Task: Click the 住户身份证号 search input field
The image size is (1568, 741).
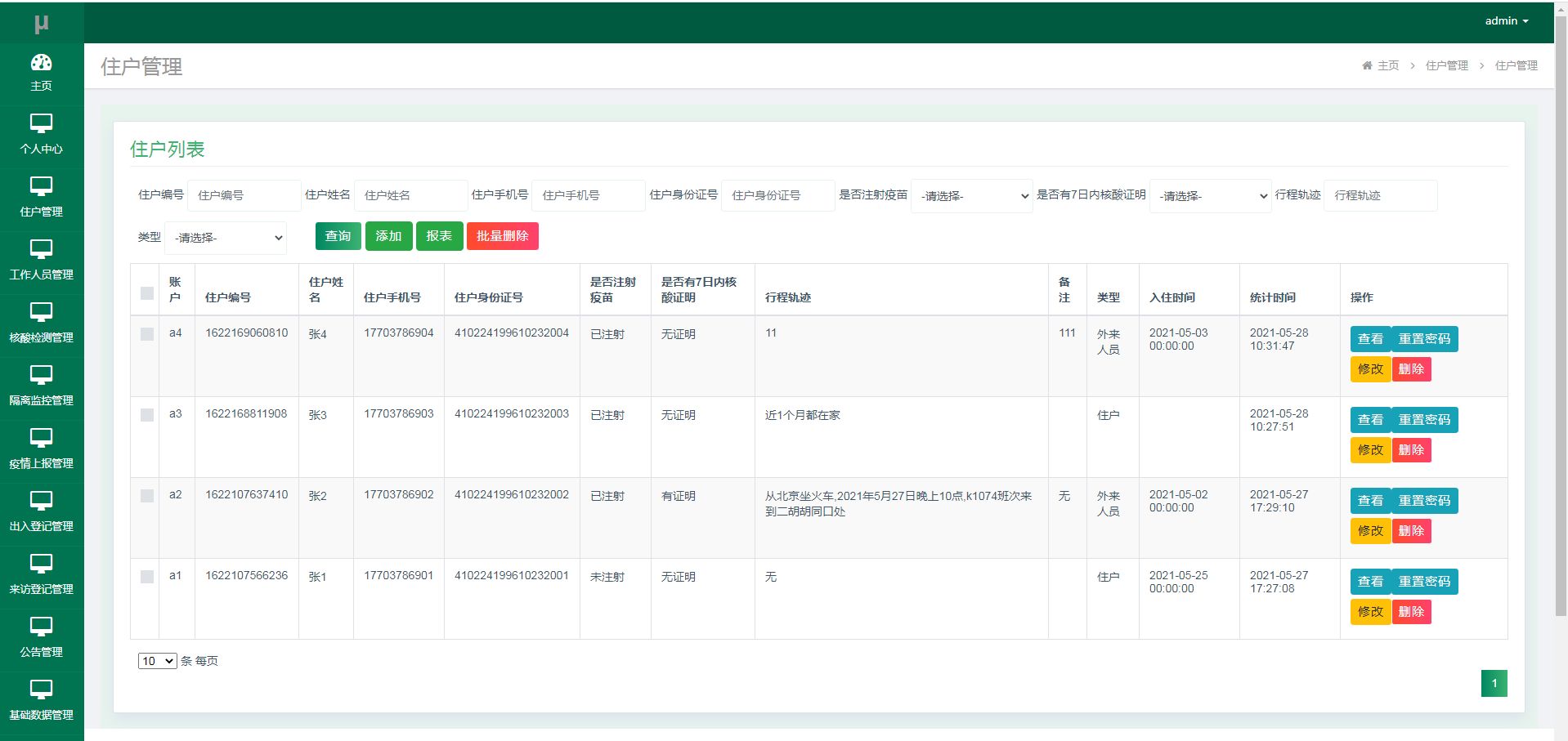Action: pyautogui.click(x=778, y=196)
